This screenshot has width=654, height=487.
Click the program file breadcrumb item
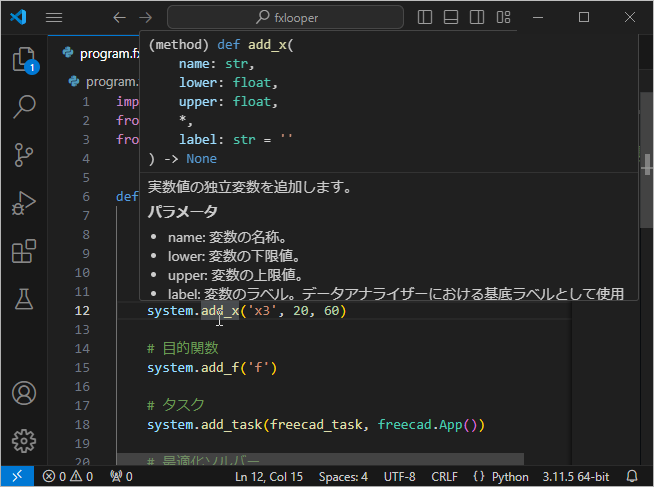(110, 82)
